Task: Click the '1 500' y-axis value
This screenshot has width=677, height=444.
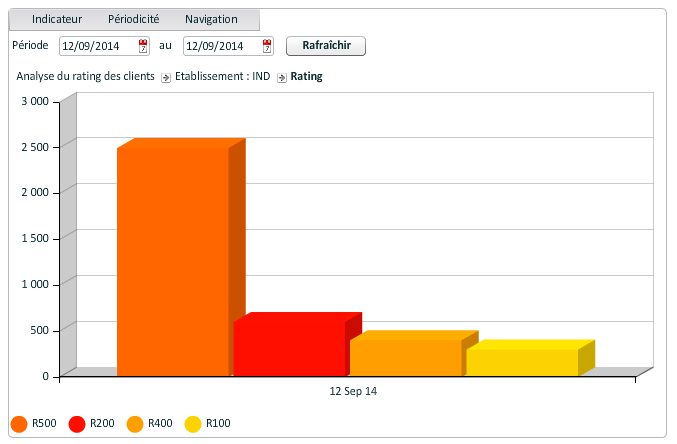Action: [35, 238]
